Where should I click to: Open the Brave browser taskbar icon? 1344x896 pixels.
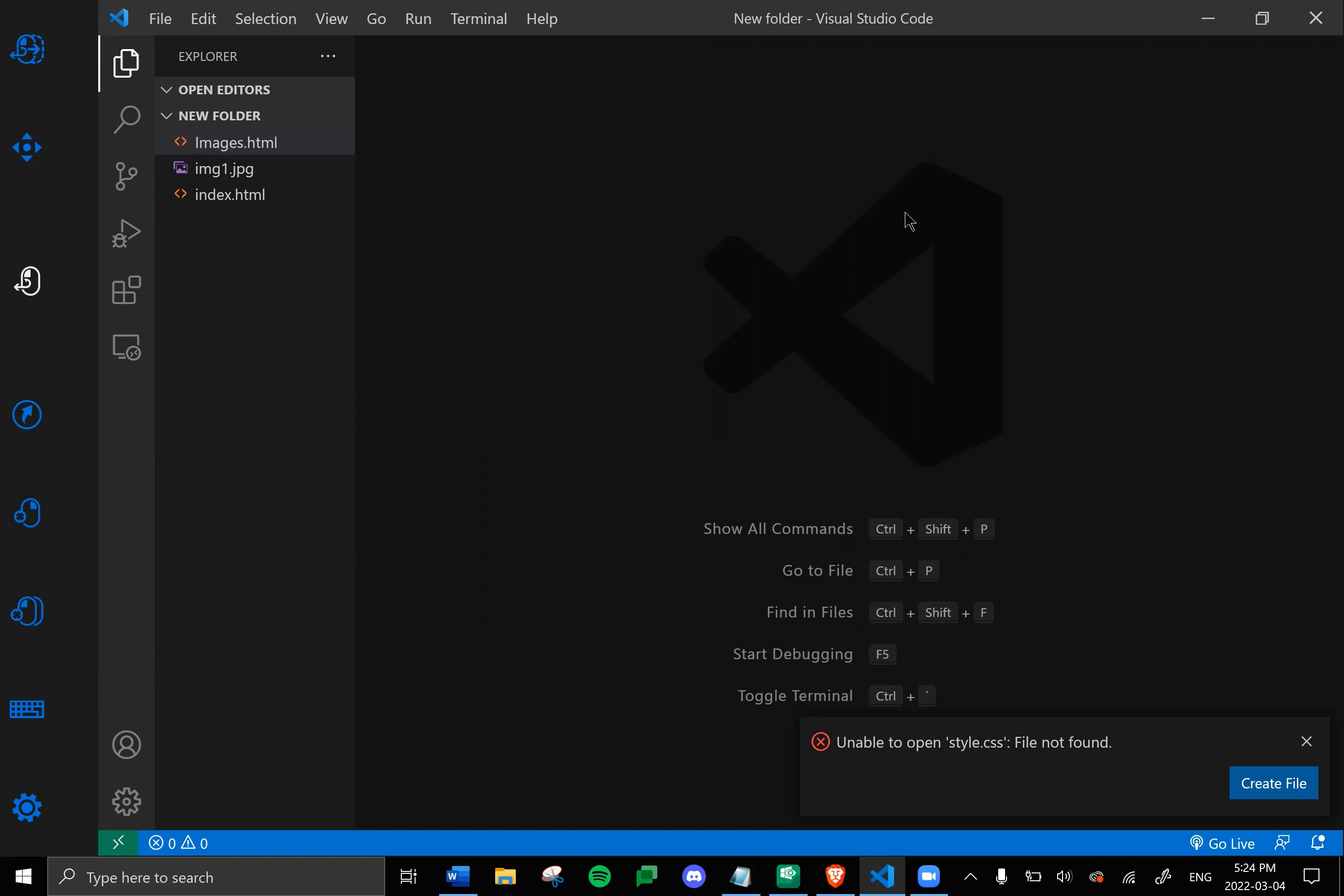pyautogui.click(x=836, y=876)
